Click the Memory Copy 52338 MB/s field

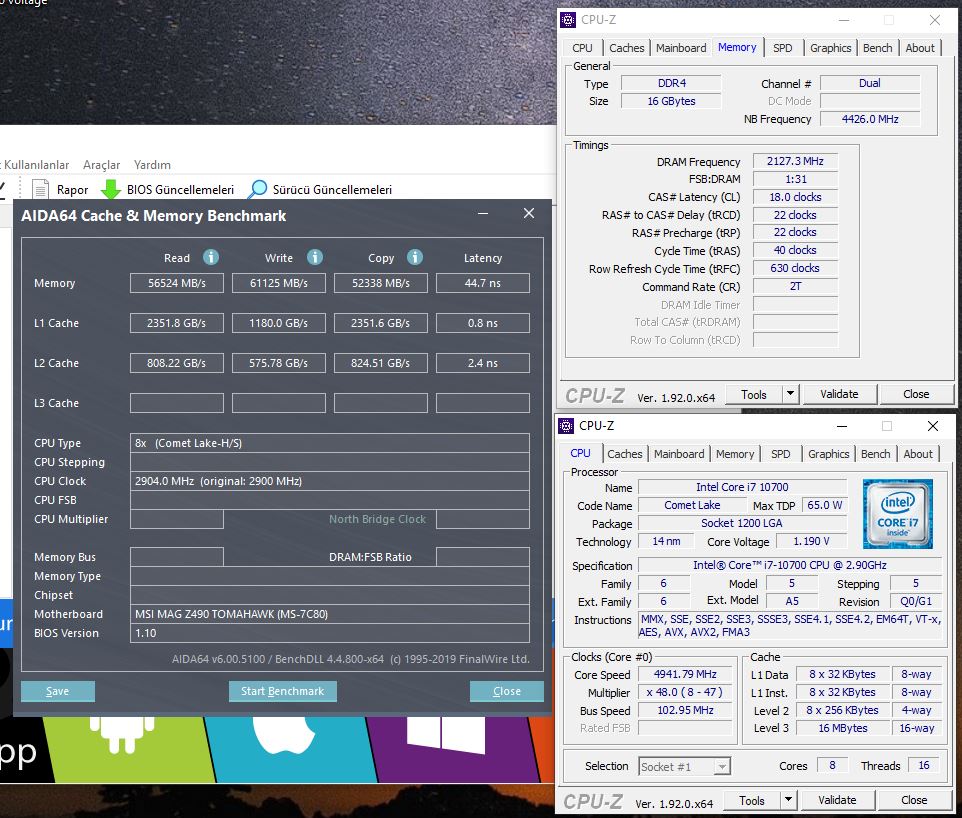pos(380,283)
